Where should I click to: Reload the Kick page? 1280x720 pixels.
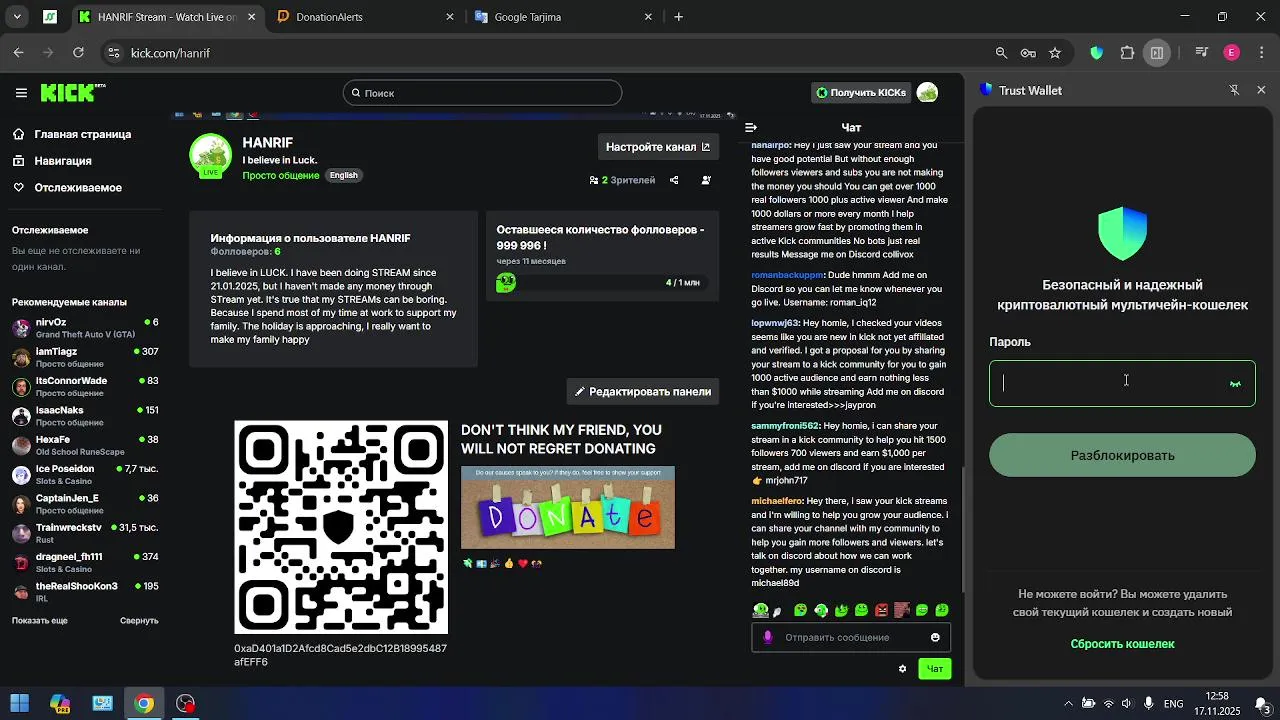coord(78,53)
